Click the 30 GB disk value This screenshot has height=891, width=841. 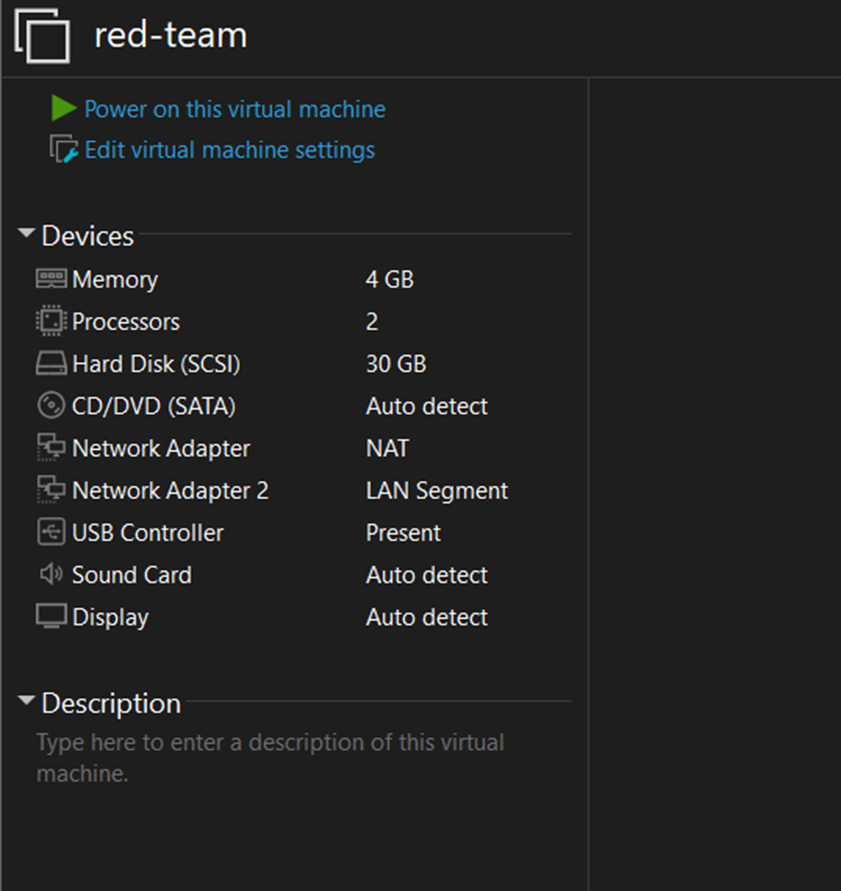point(396,364)
